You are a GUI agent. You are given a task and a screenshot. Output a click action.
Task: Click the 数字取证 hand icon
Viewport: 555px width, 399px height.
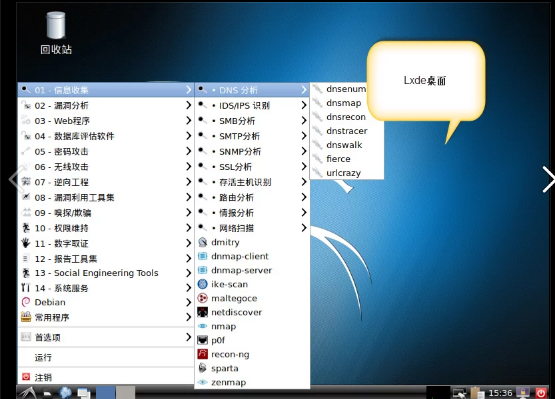click(x=26, y=243)
